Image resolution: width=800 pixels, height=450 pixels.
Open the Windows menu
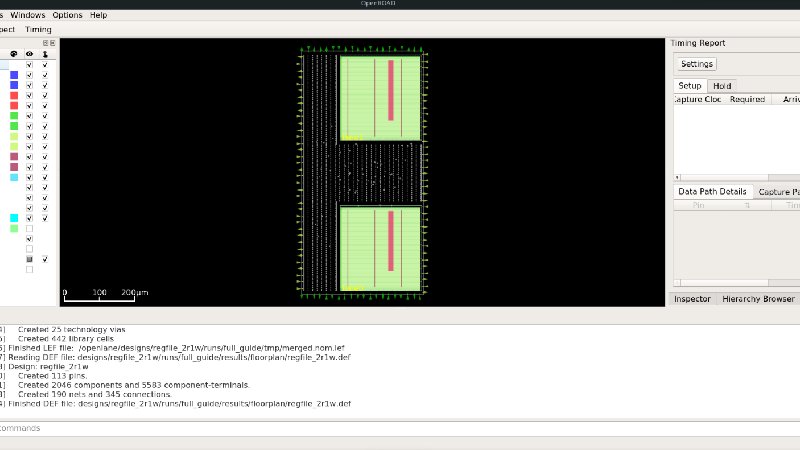[x=28, y=15]
